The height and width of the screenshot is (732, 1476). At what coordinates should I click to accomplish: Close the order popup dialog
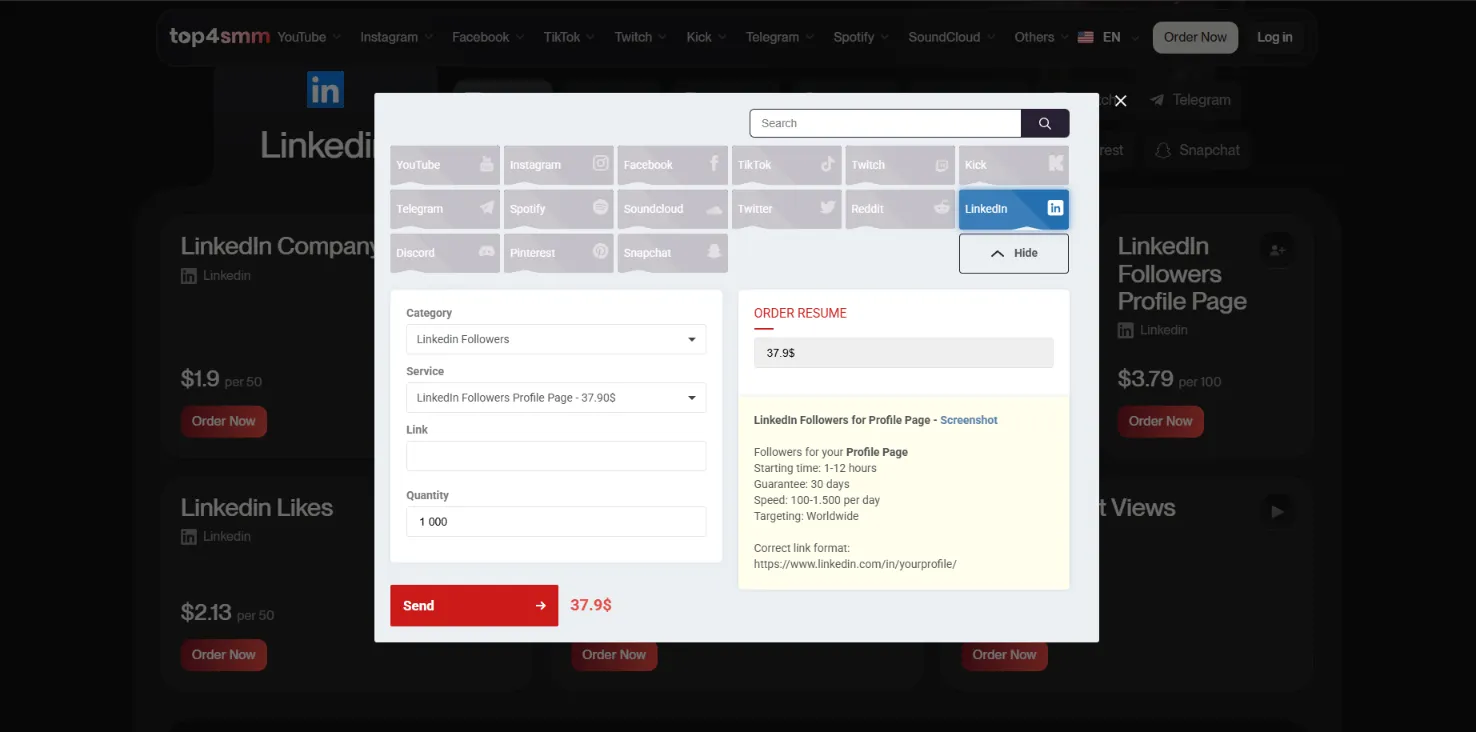[x=1120, y=101]
